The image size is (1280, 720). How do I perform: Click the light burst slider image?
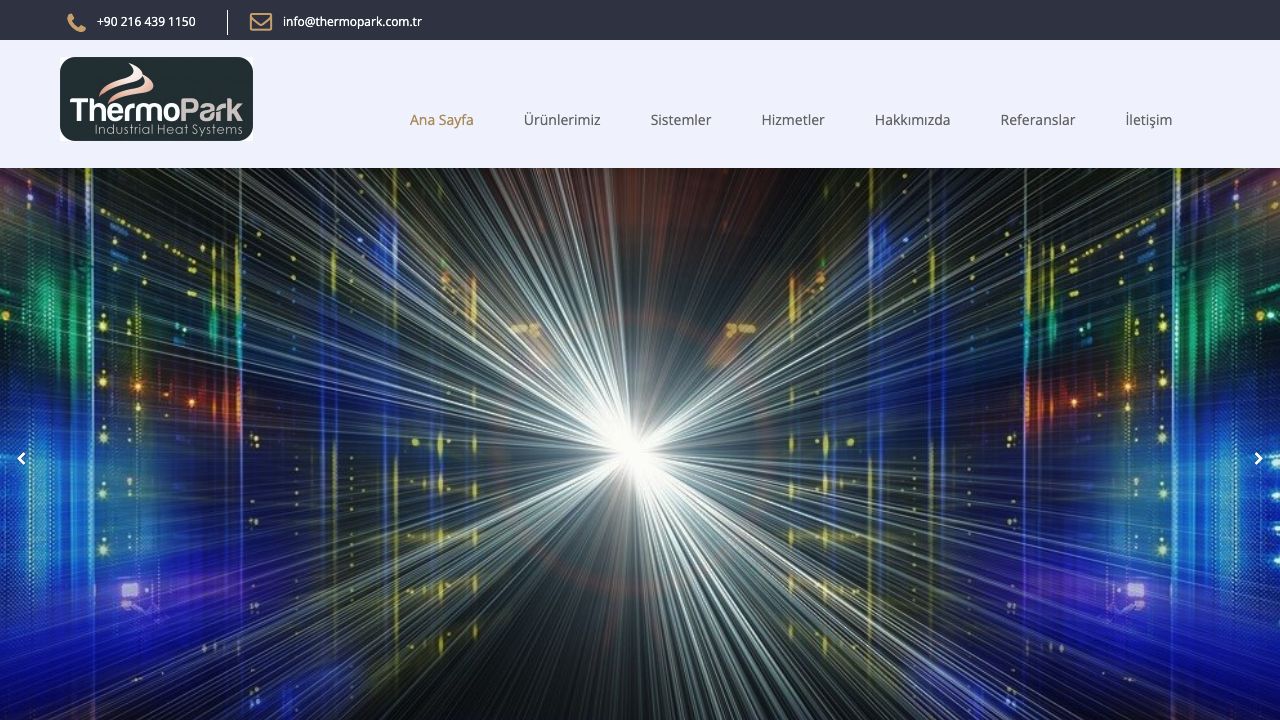click(640, 444)
